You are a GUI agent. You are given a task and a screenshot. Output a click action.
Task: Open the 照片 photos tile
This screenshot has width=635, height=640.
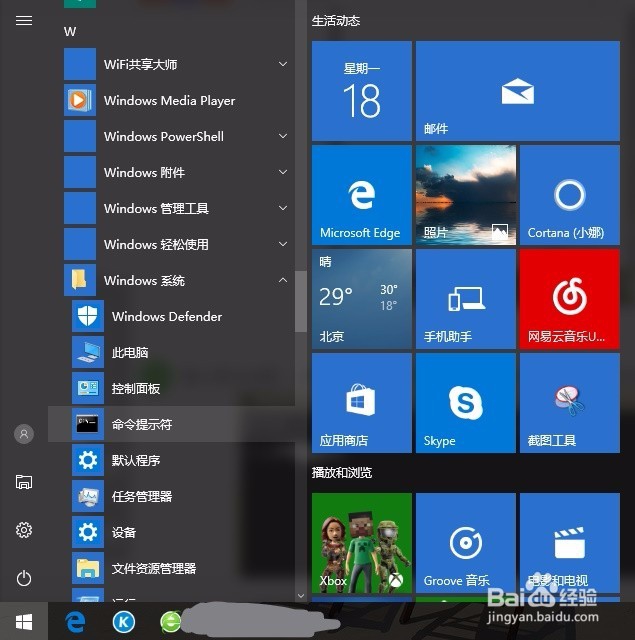click(466, 195)
